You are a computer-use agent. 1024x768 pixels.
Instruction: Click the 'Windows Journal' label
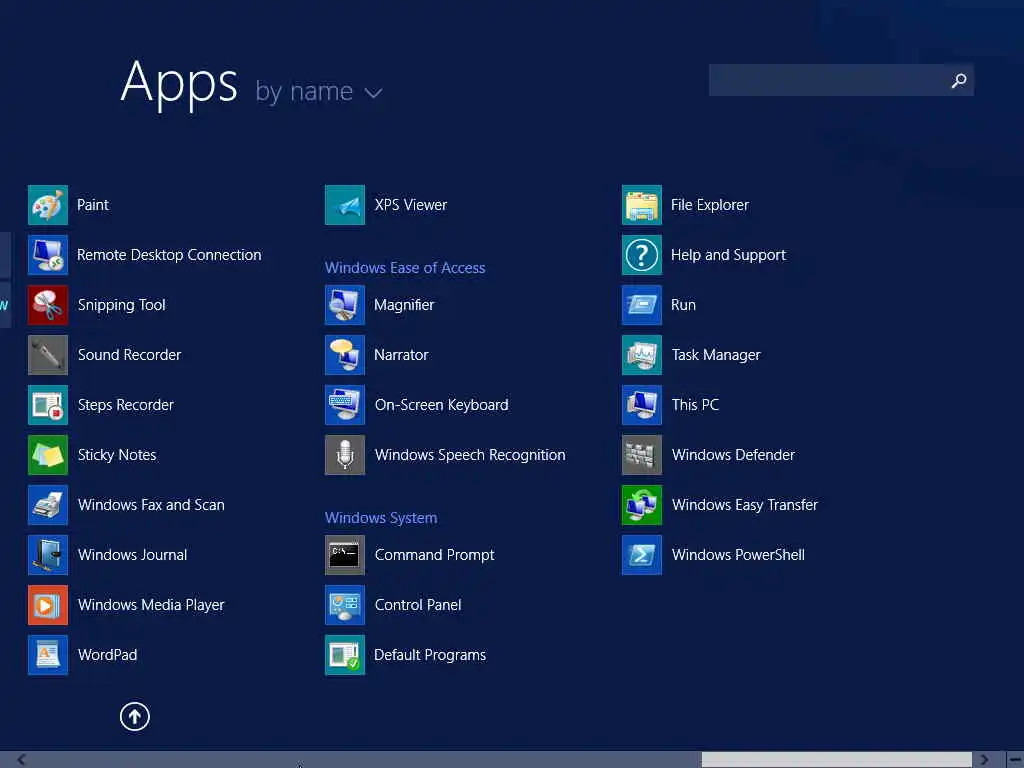pos(133,554)
